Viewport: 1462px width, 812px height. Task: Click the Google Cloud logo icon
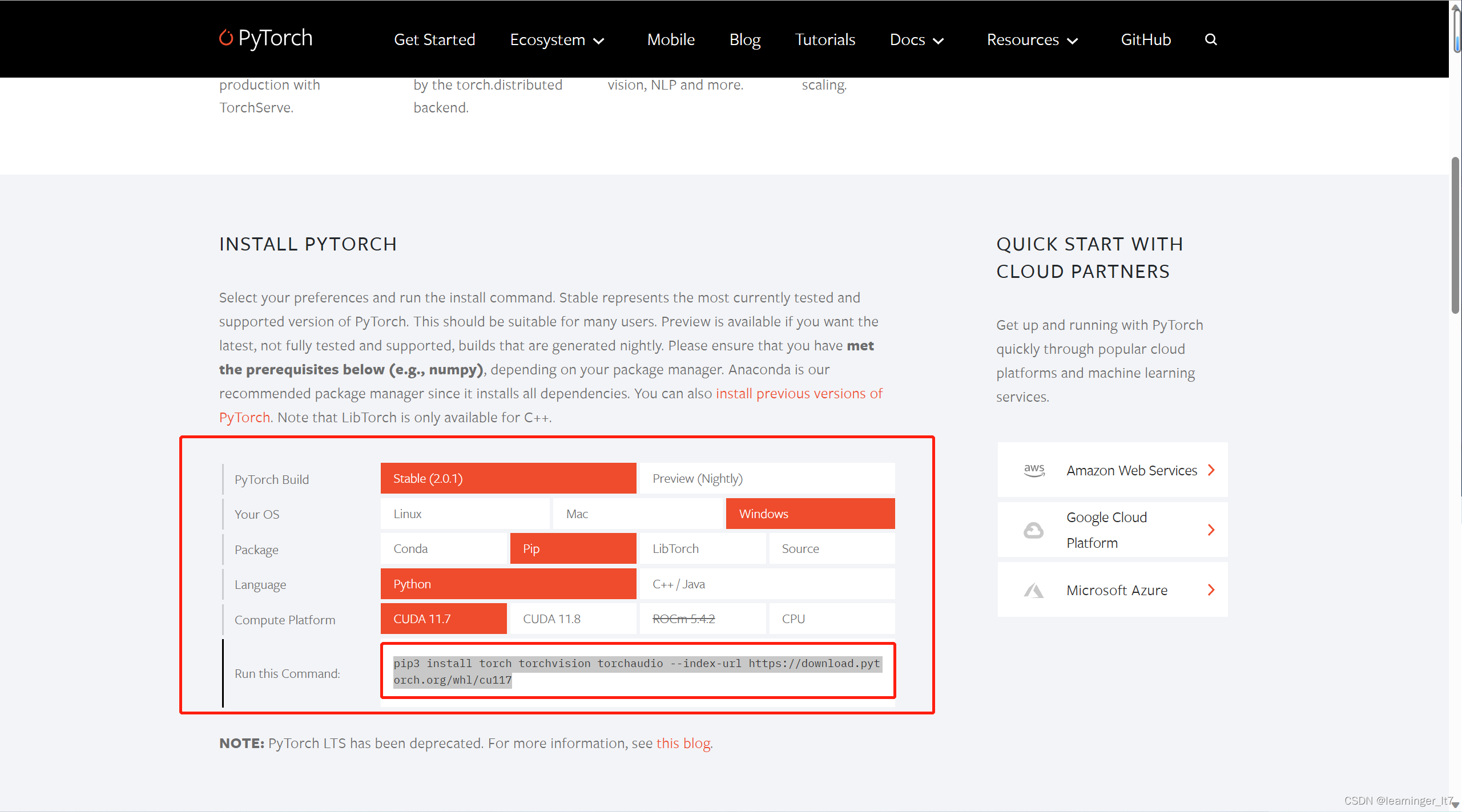[x=1033, y=530]
